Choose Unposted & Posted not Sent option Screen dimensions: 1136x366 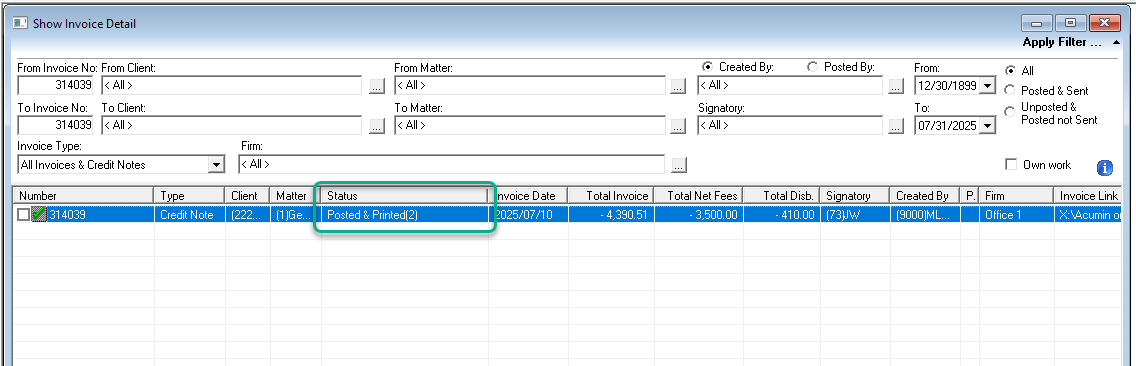[1010, 112]
